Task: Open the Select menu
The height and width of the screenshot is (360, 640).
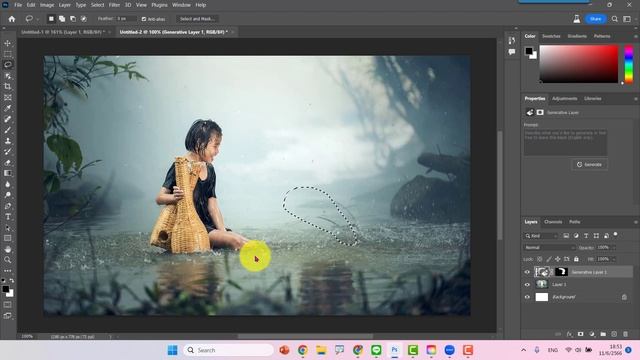Action: pos(97,5)
